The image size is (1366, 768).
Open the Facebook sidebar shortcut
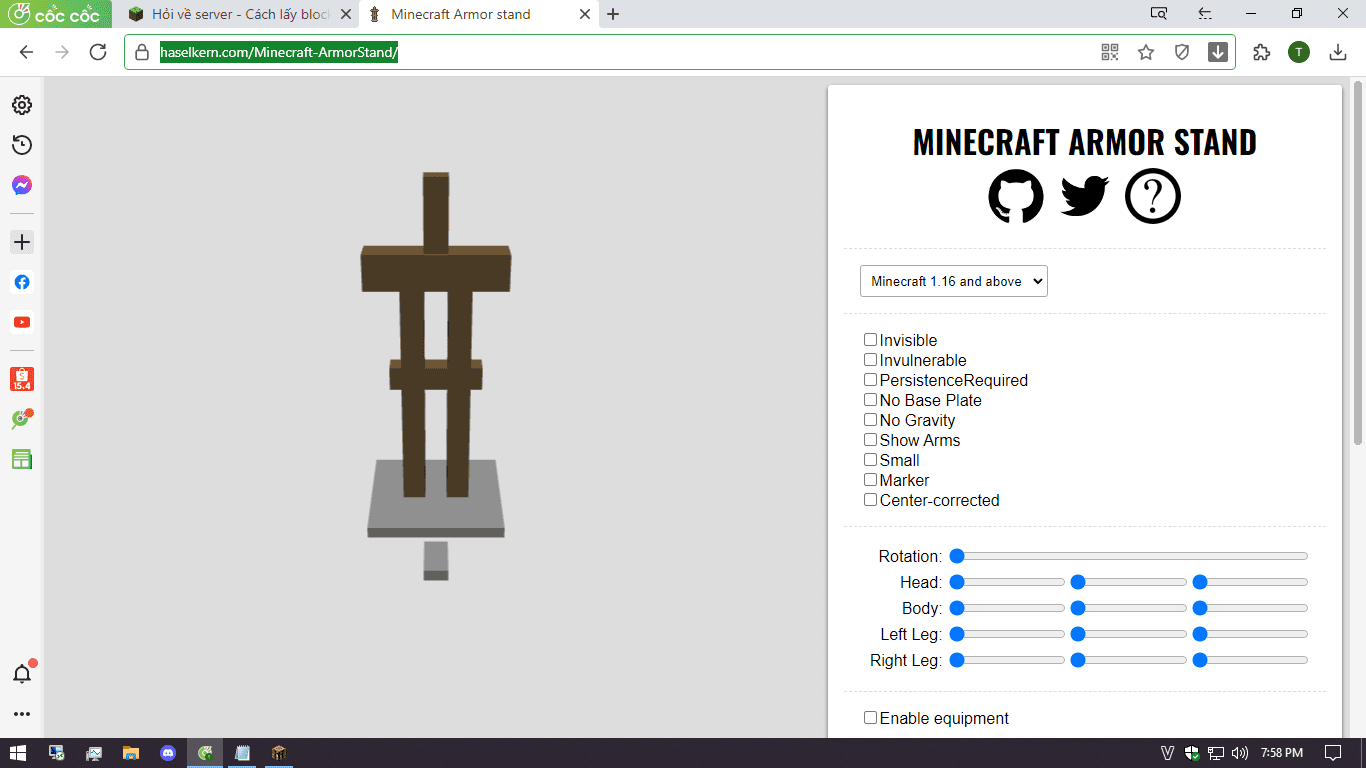tap(22, 282)
